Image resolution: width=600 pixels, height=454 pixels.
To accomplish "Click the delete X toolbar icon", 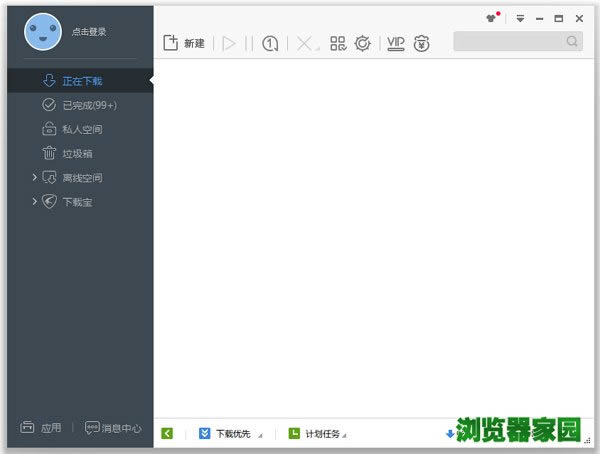I will (305, 44).
